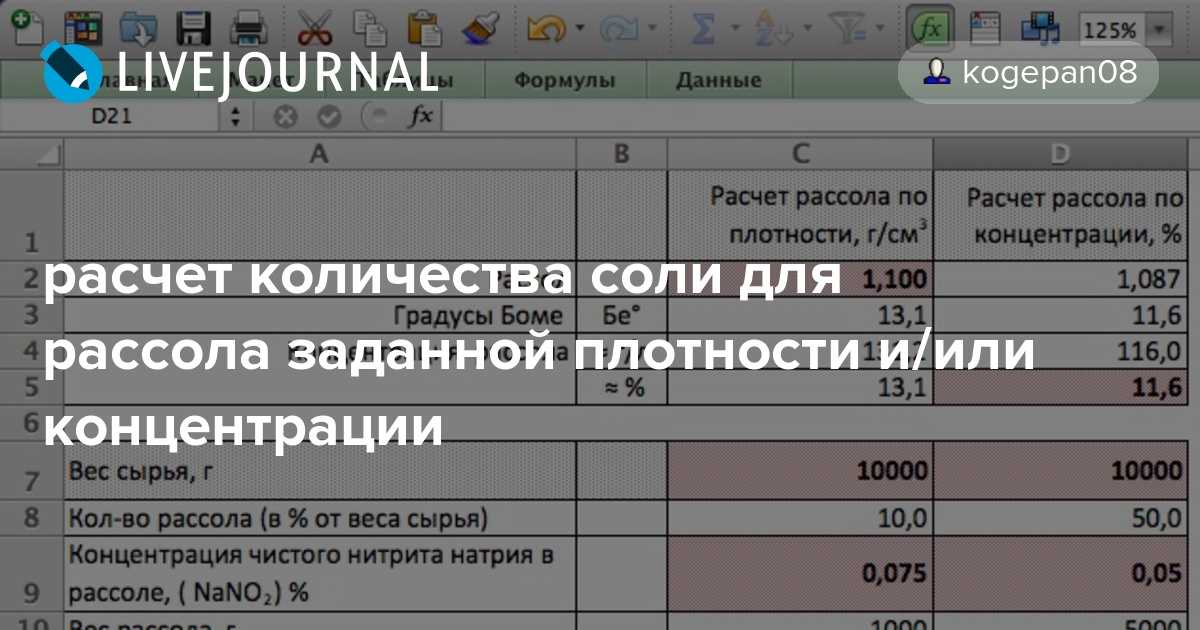Confirm entry with the formula bar checkmark
Screen dimensions: 1200x630
click(x=329, y=117)
